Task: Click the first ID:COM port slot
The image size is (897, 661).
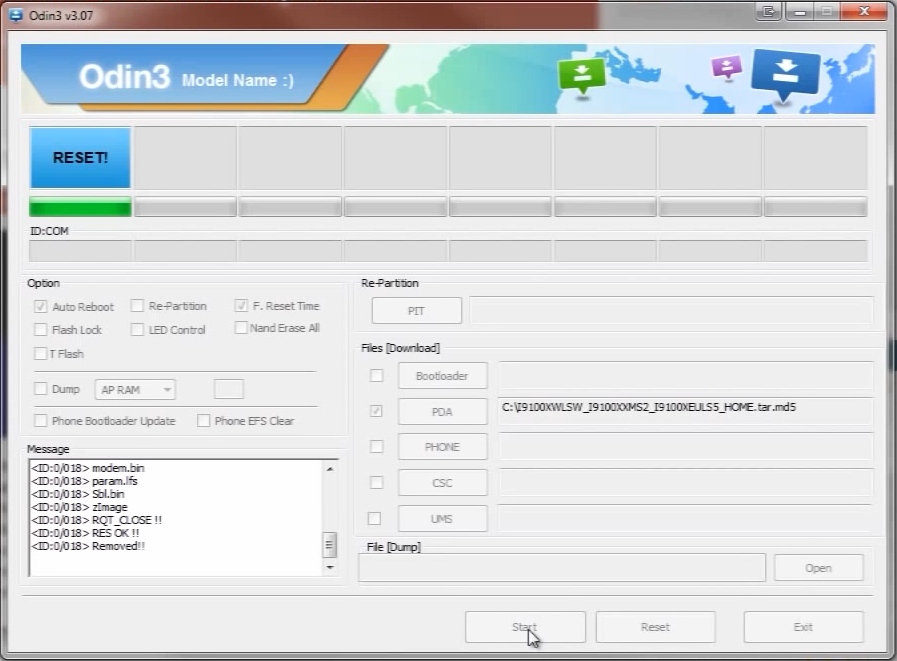Action: pyautogui.click(x=80, y=251)
